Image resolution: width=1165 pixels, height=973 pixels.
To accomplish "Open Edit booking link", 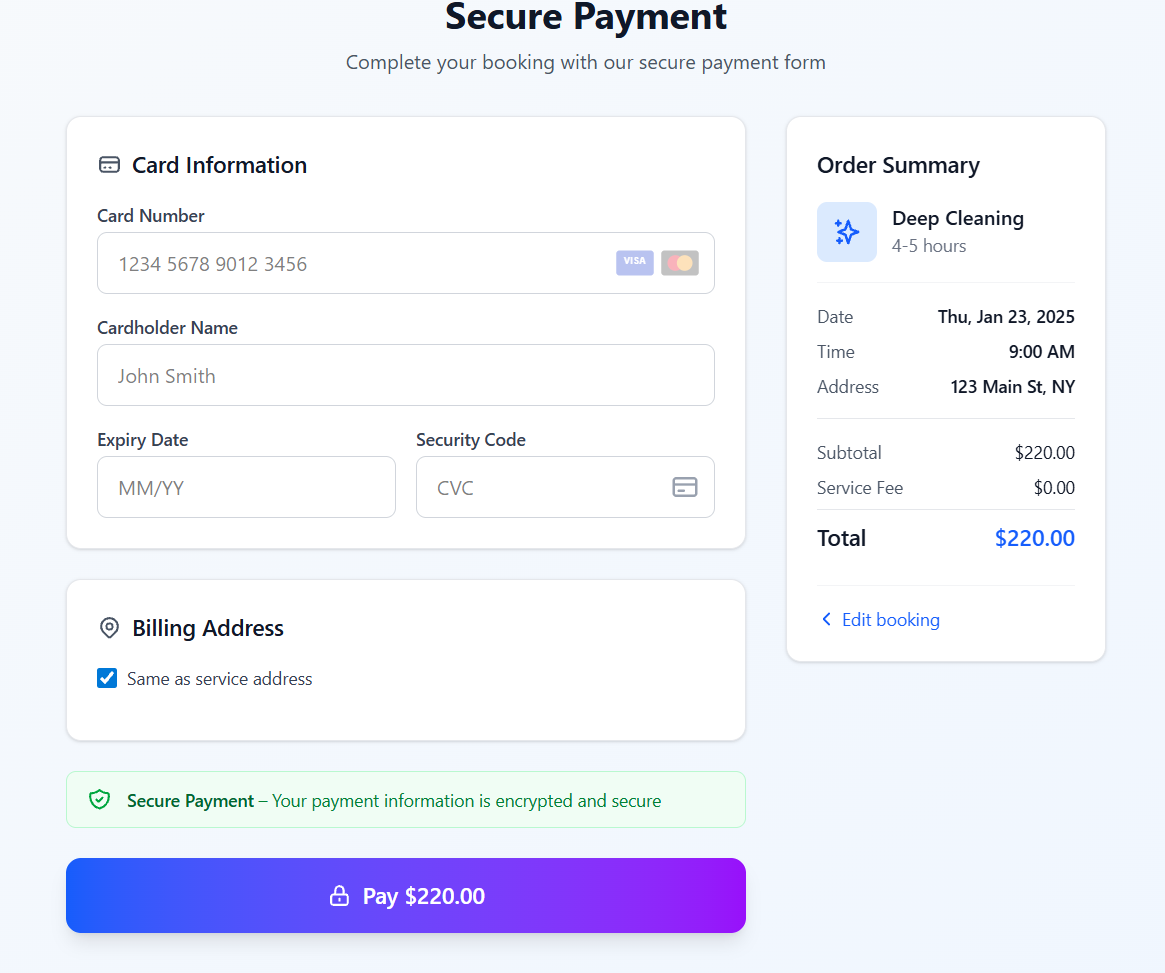I will (890, 619).
